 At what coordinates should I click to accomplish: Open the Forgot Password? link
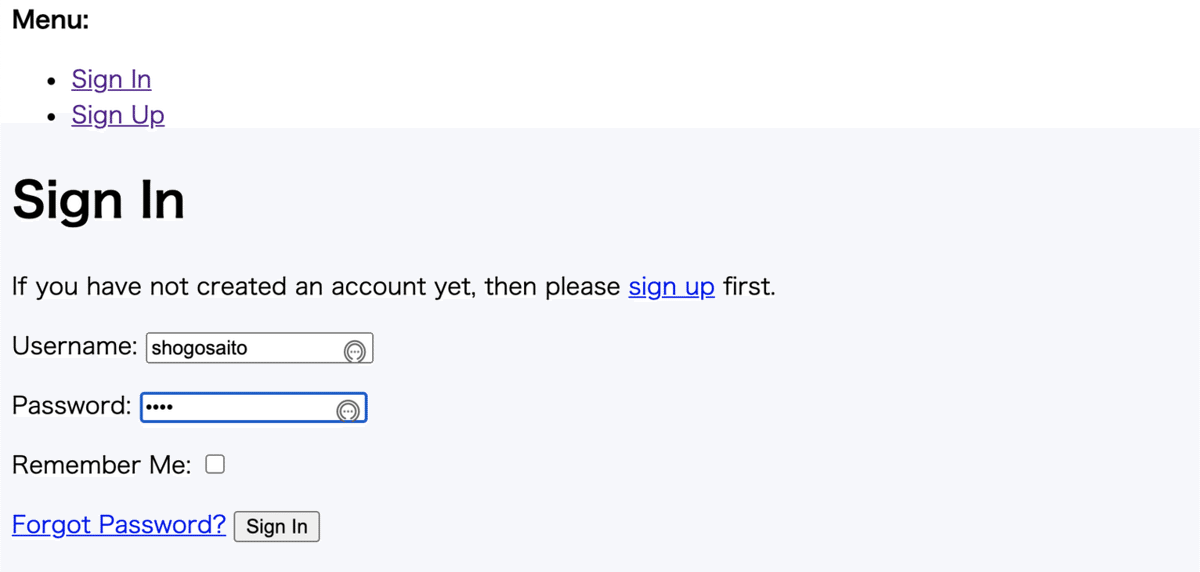[x=119, y=525]
